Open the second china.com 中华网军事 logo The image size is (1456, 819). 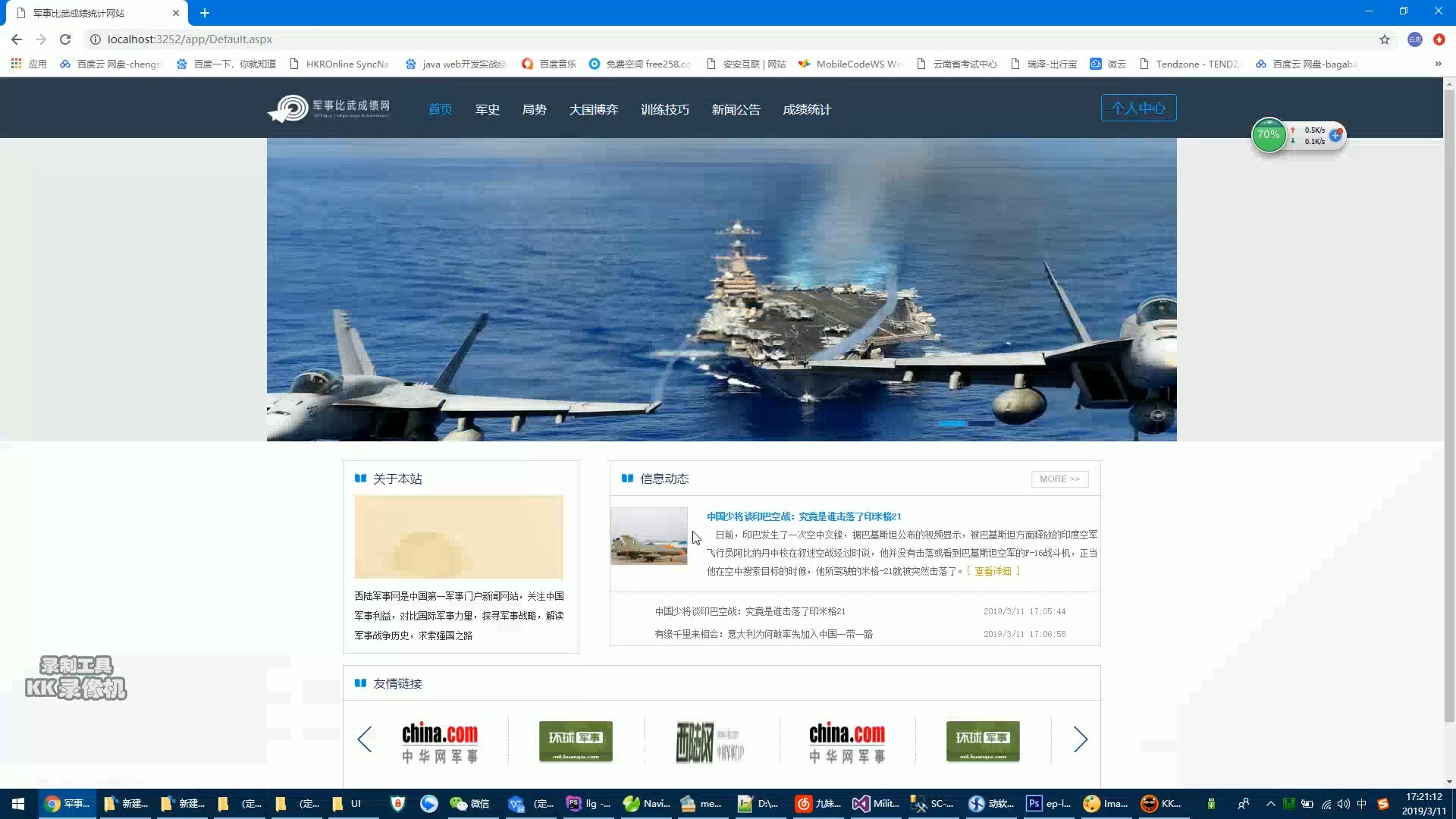tap(847, 742)
